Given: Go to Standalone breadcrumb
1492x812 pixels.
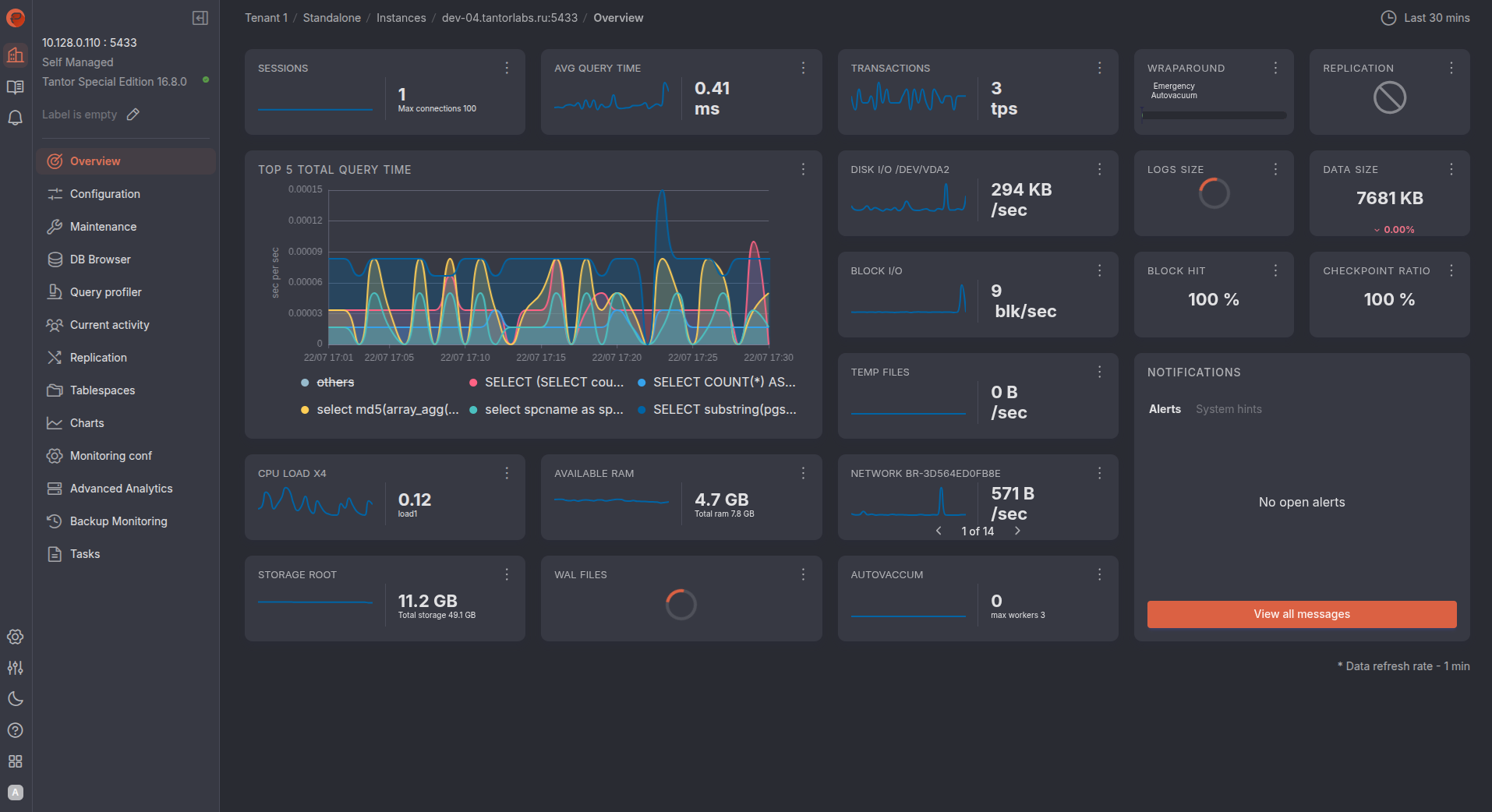Looking at the screenshot, I should (x=331, y=18).
